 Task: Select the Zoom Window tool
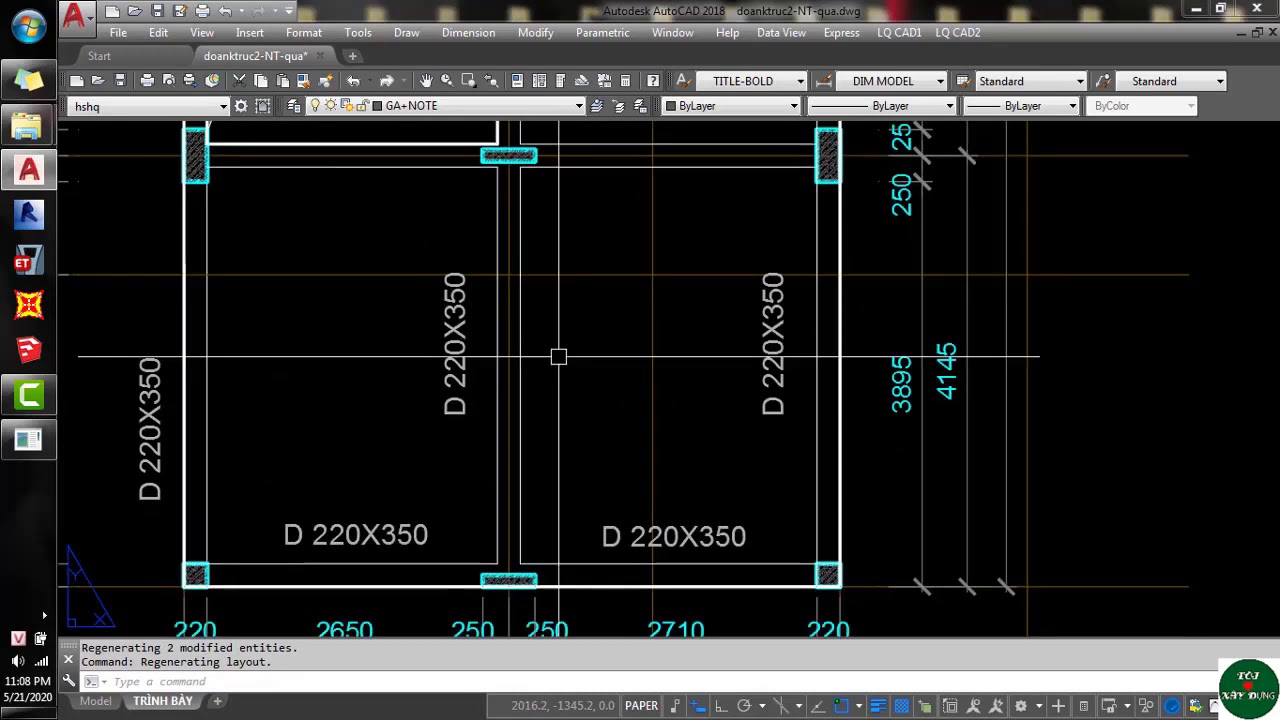469,81
